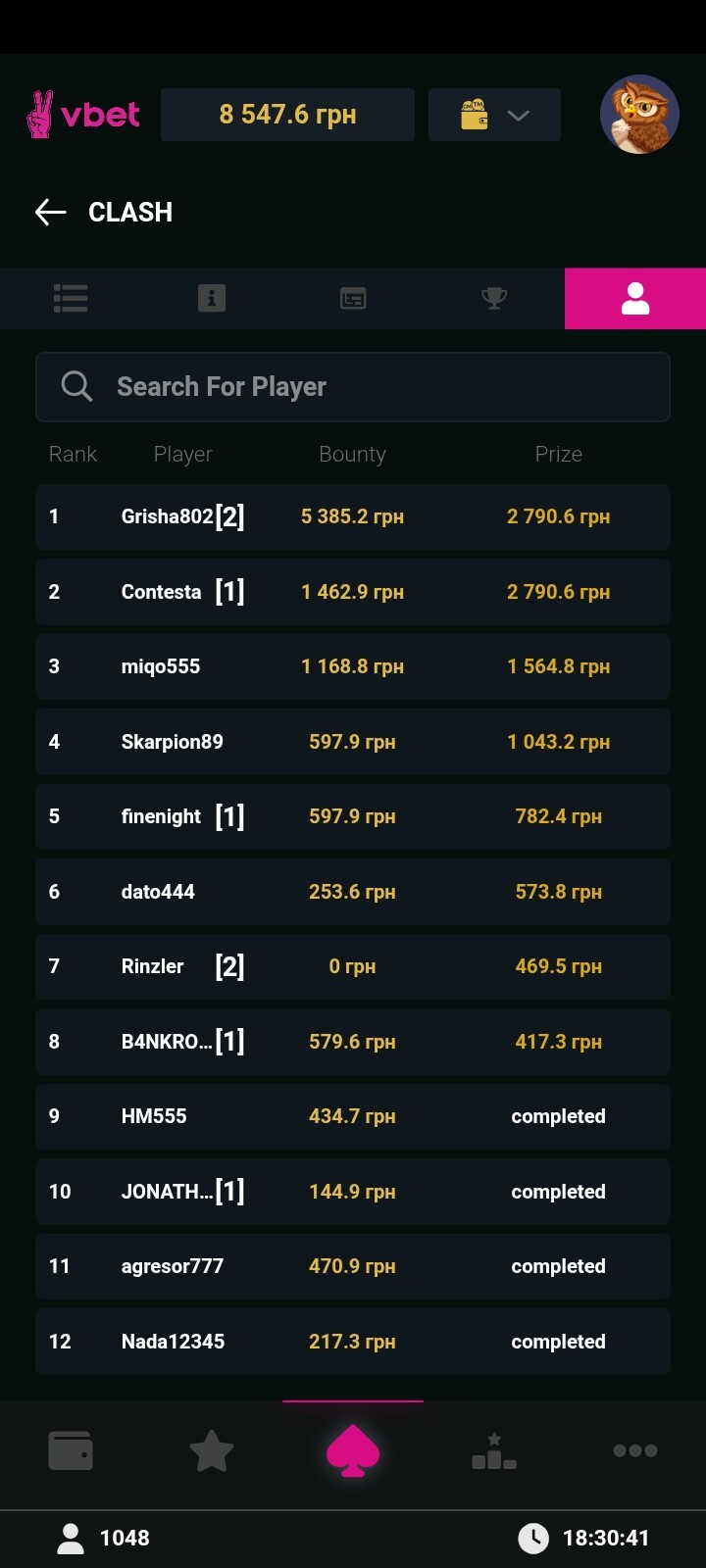The width and height of the screenshot is (706, 1568).
Task: Open the more options dots
Action: [x=635, y=1450]
